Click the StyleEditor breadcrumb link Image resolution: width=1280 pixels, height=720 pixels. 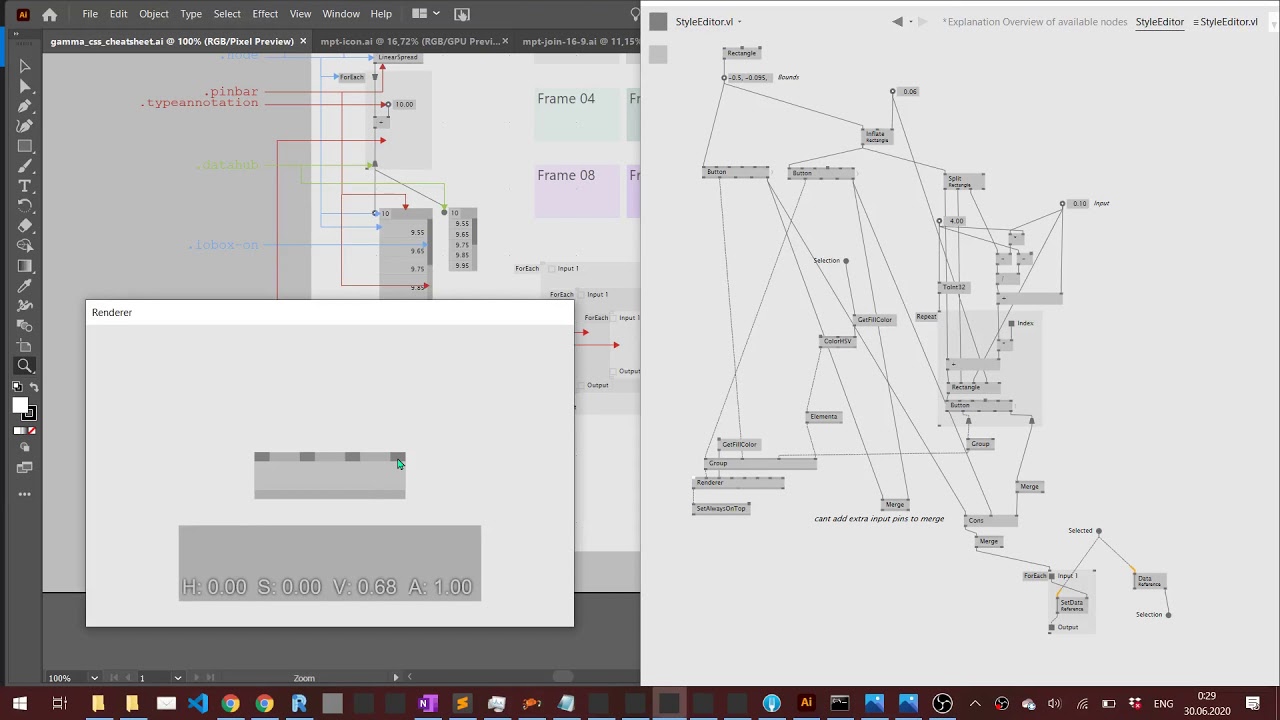tap(1159, 22)
